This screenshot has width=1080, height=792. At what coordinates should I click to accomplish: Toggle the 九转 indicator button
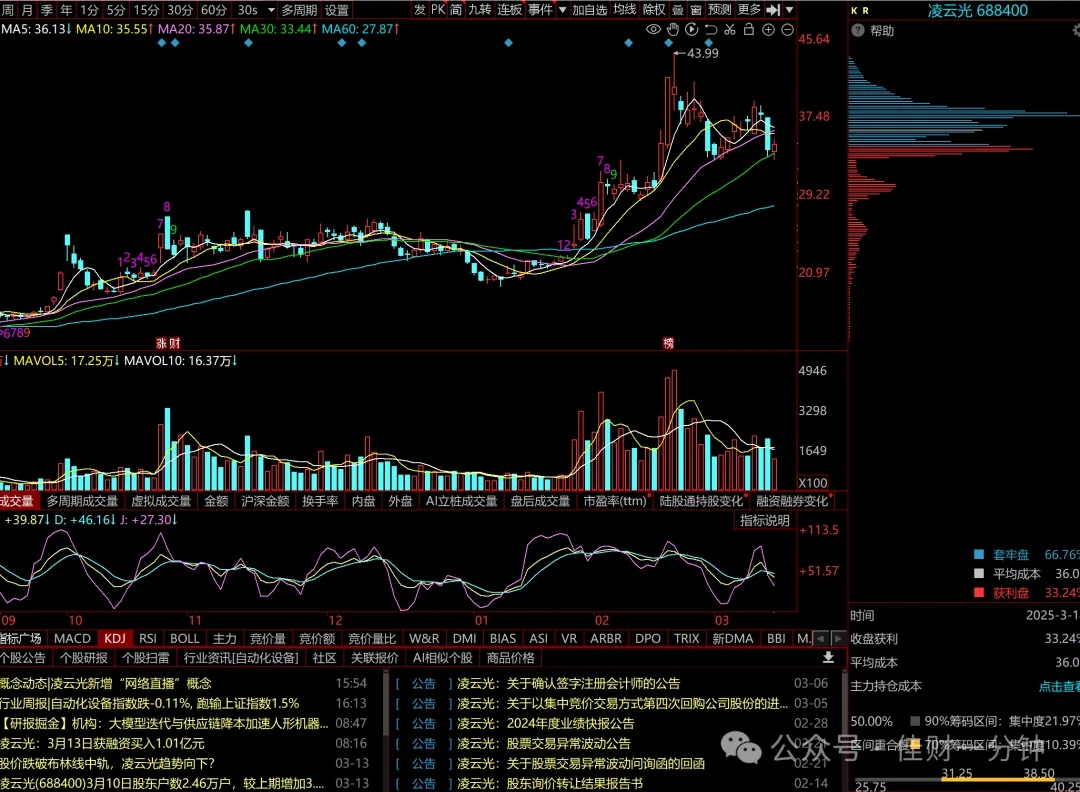coord(479,10)
